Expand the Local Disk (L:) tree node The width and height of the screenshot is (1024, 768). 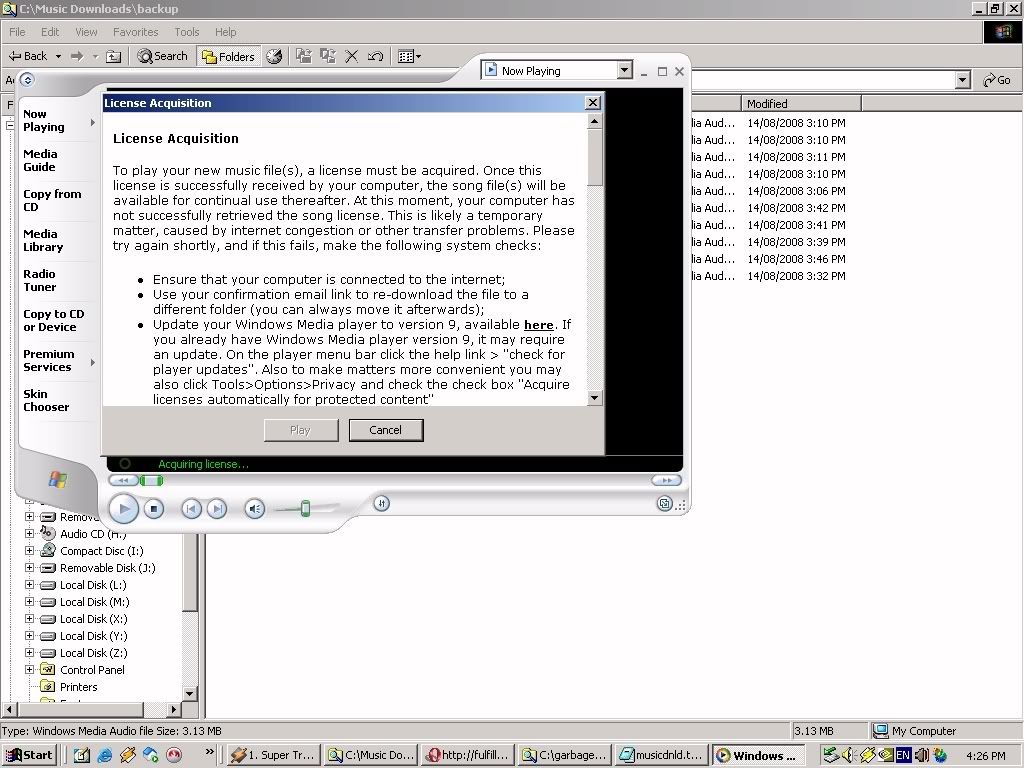pyautogui.click(x=29, y=584)
